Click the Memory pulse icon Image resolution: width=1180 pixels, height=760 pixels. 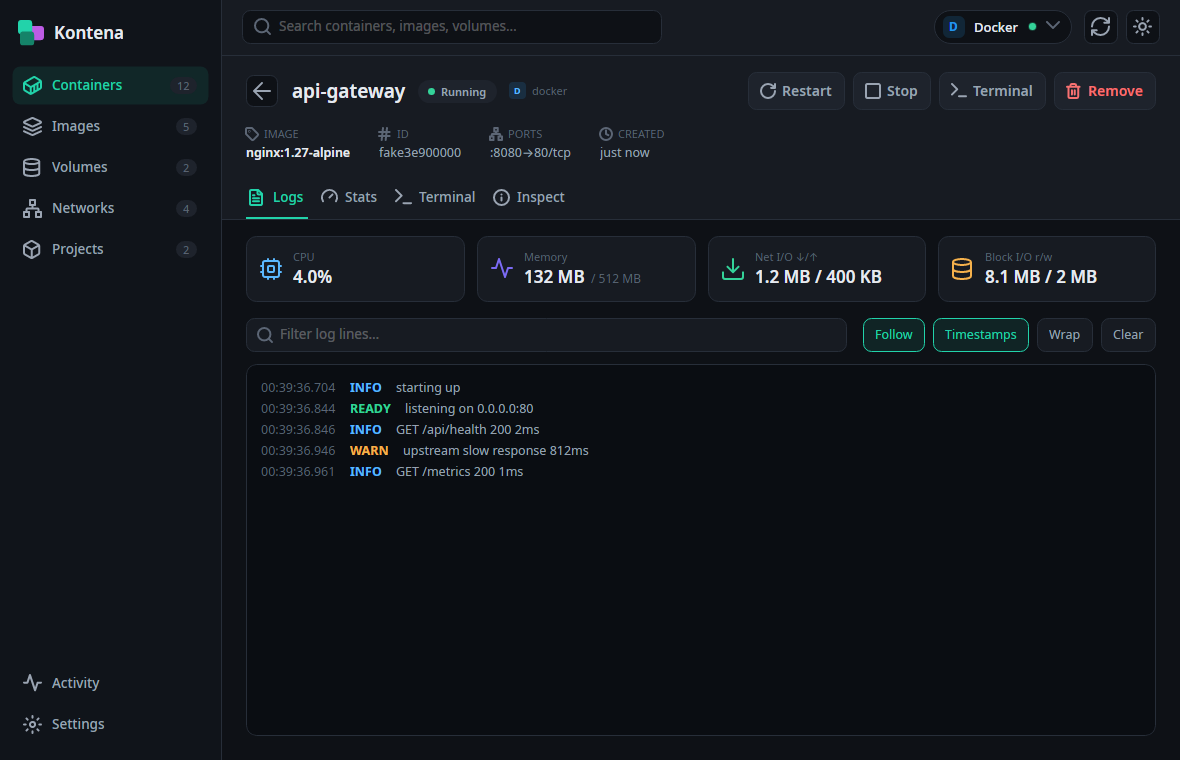(x=502, y=268)
